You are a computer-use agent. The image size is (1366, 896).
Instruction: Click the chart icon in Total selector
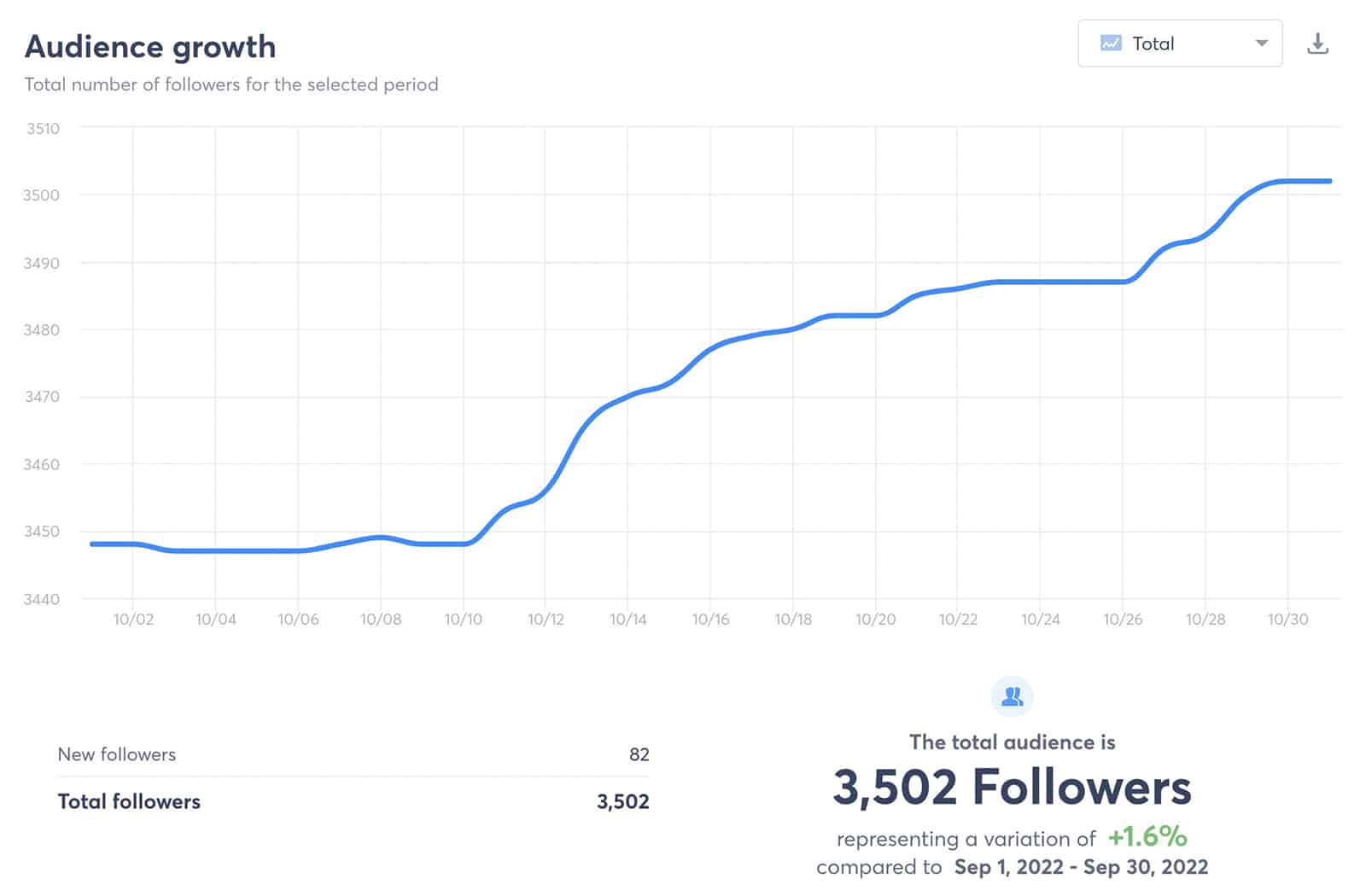(1111, 44)
